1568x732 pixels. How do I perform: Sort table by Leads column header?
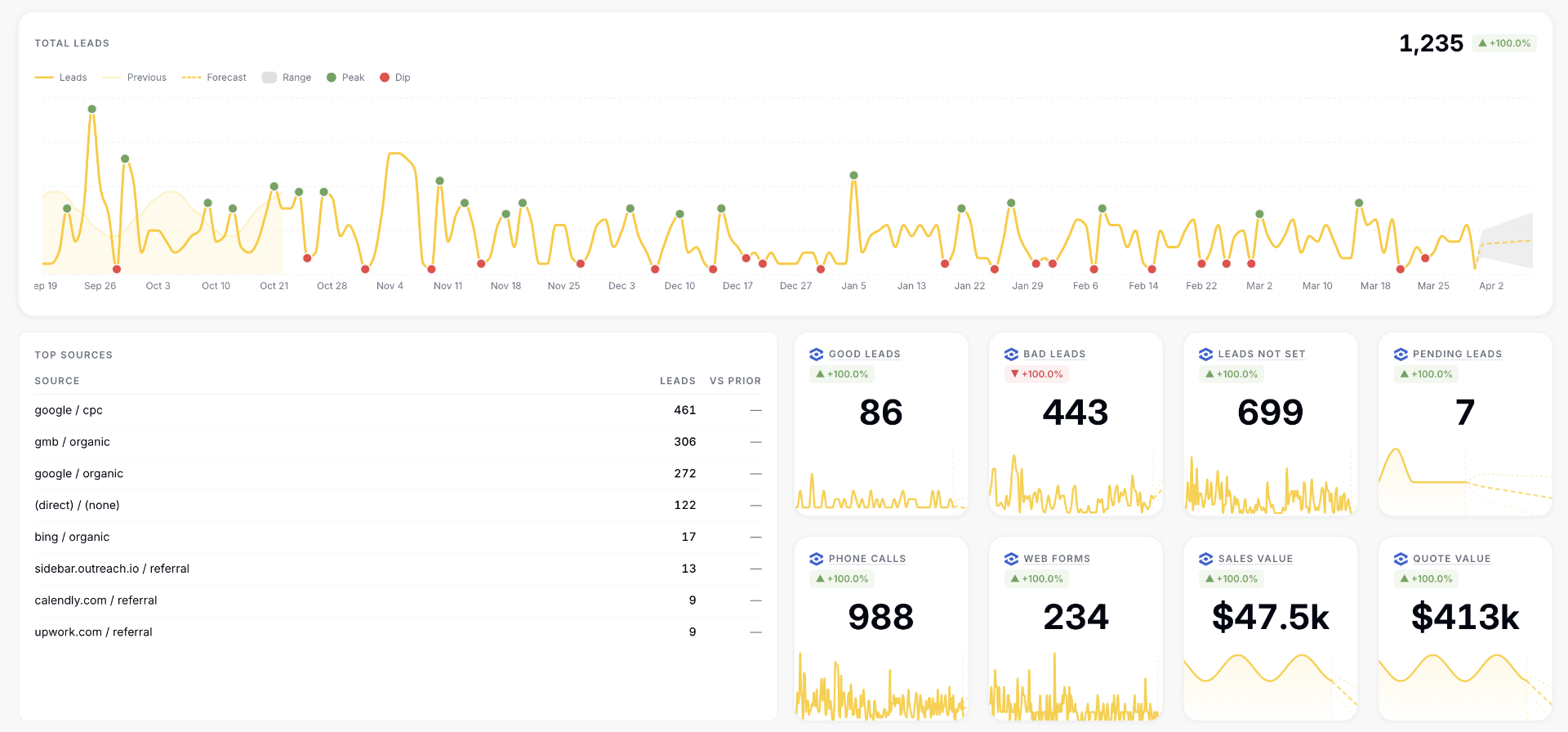pyautogui.click(x=677, y=381)
